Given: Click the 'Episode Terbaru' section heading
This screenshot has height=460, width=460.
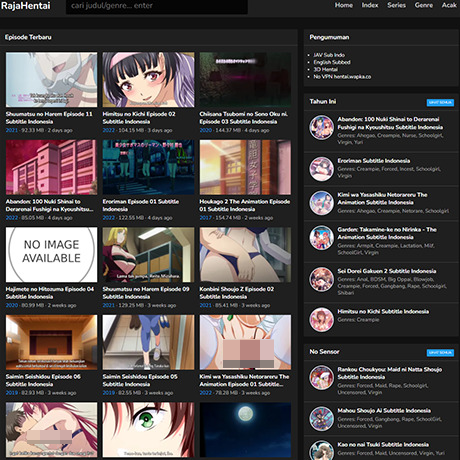Looking at the screenshot, I should [28, 37].
